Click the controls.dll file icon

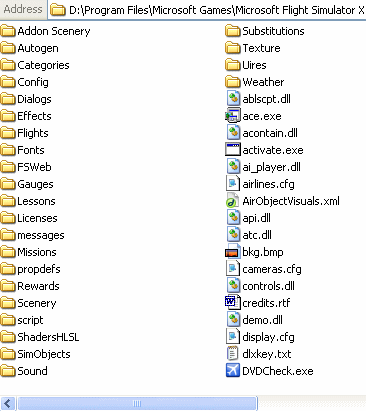pyautogui.click(x=233, y=286)
